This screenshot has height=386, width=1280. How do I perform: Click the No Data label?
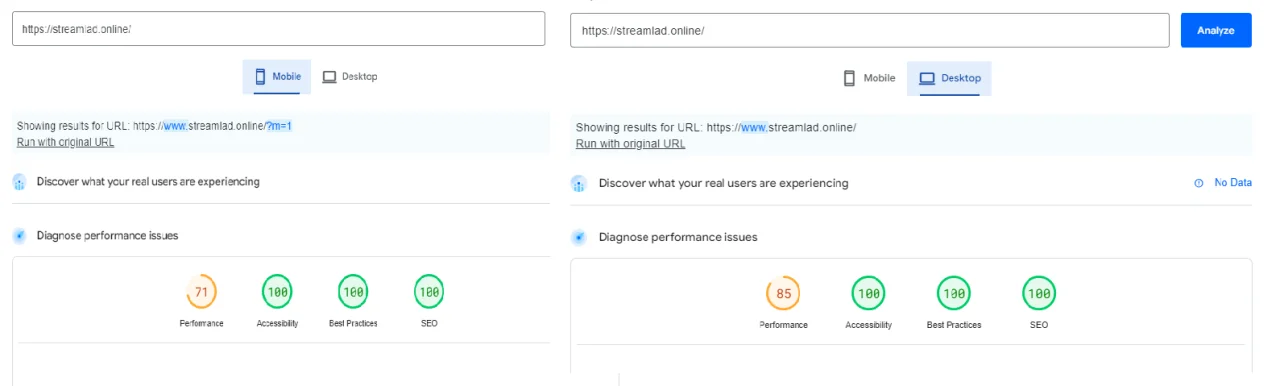tap(1233, 183)
